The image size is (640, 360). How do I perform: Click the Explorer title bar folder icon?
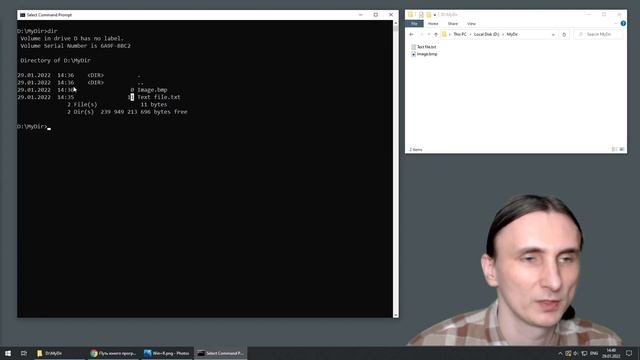coord(411,15)
